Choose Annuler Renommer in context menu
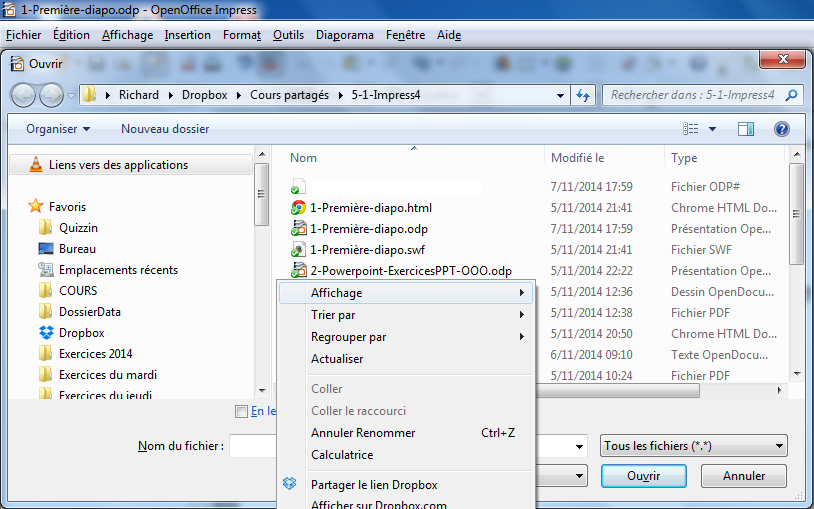This screenshot has width=814, height=509. tap(405, 433)
